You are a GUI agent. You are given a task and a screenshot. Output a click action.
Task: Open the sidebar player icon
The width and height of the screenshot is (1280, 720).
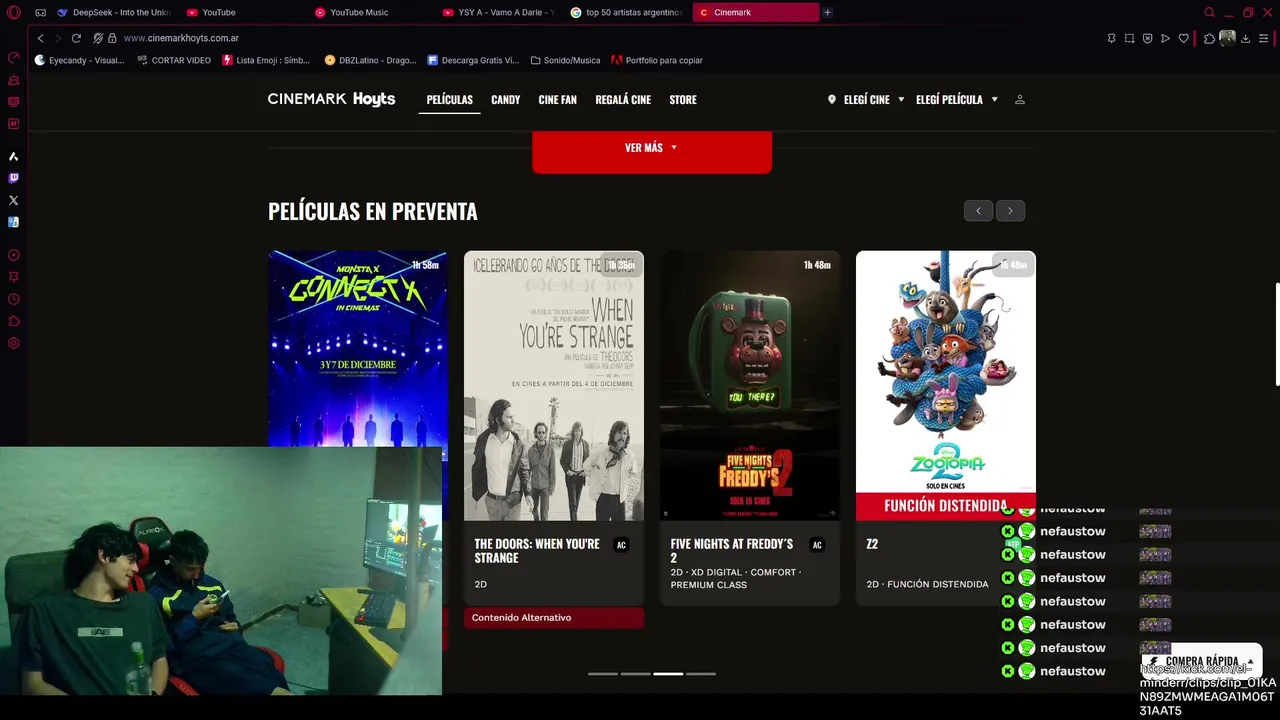pyautogui.click(x=14, y=255)
